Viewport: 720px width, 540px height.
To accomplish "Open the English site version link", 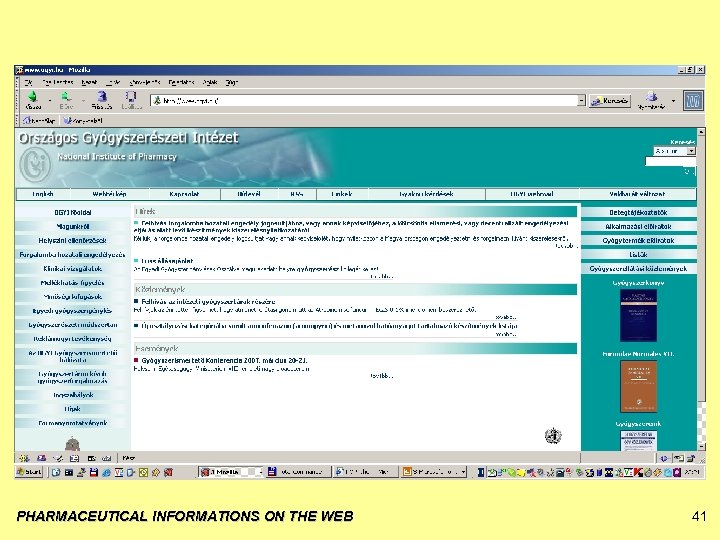I will point(43,194).
